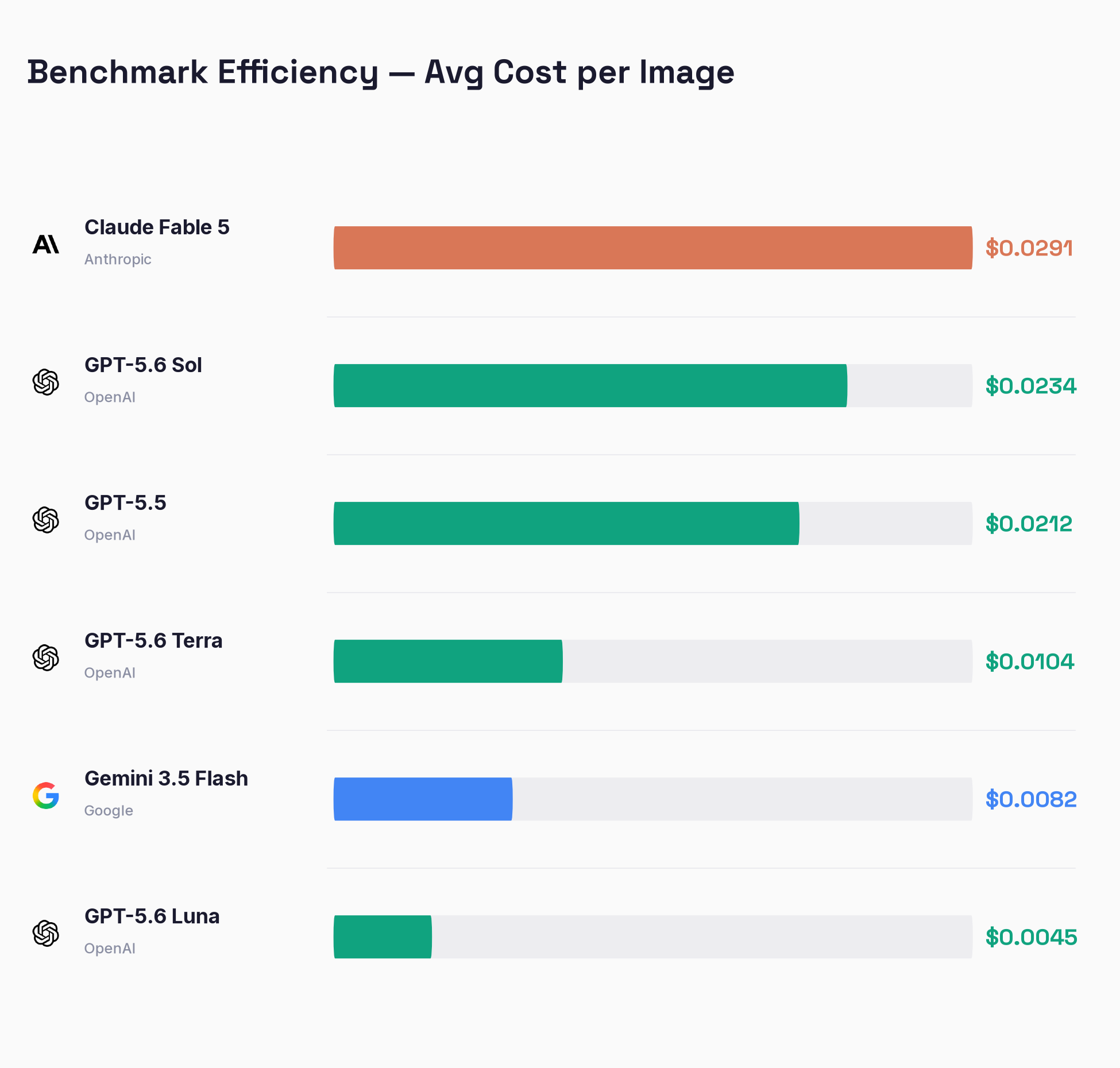1120x1068 pixels.
Task: Click the $0.0045 cost value
Action: coord(1031,937)
